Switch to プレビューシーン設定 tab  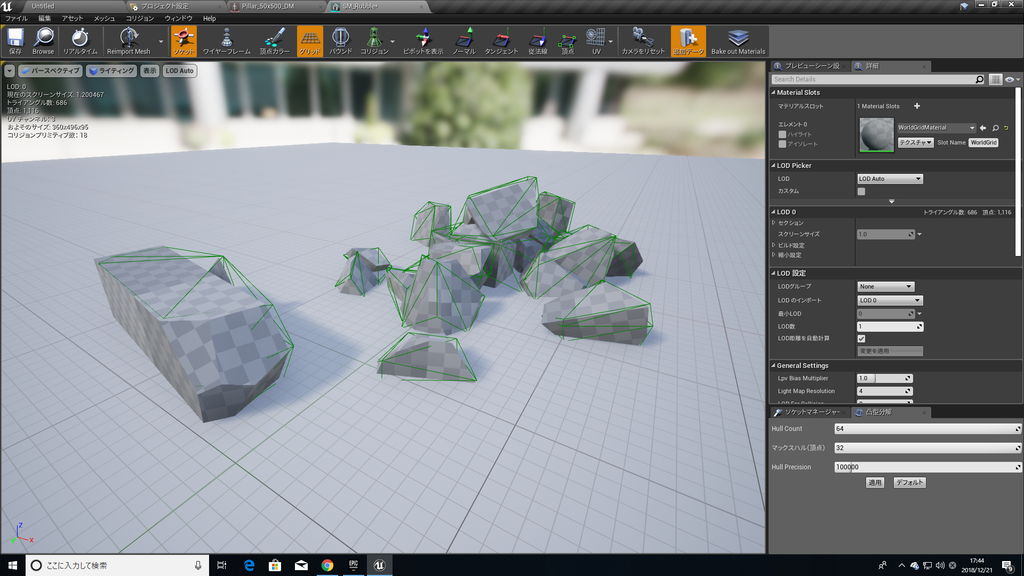click(808, 66)
